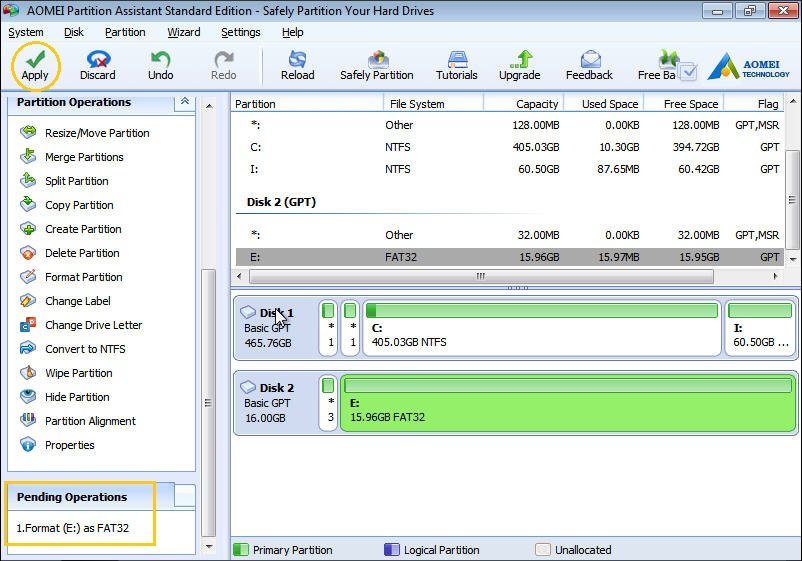Open Tutorials from the toolbar
This screenshot has height=561, width=802.
[x=457, y=66]
